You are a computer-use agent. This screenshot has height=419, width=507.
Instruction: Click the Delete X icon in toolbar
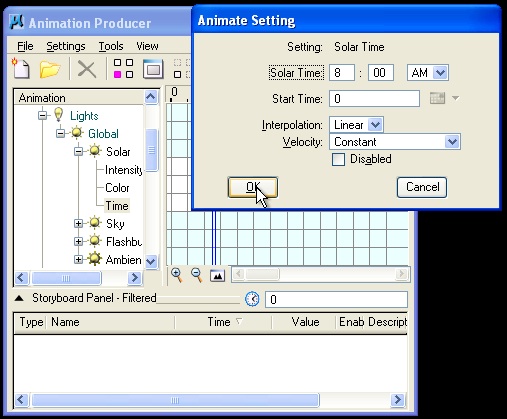click(87, 69)
